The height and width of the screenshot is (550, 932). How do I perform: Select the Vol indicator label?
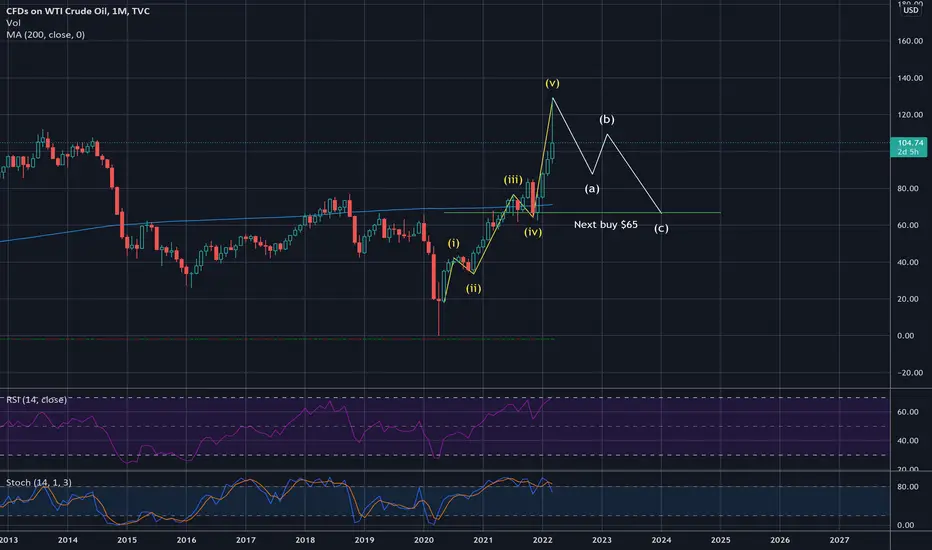(13, 23)
